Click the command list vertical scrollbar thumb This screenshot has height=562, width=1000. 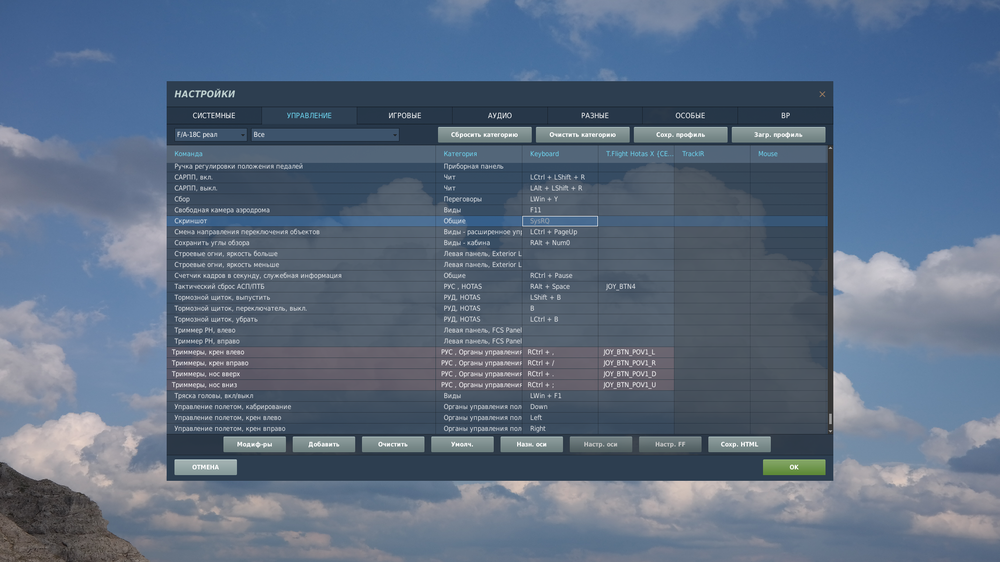click(x=830, y=419)
